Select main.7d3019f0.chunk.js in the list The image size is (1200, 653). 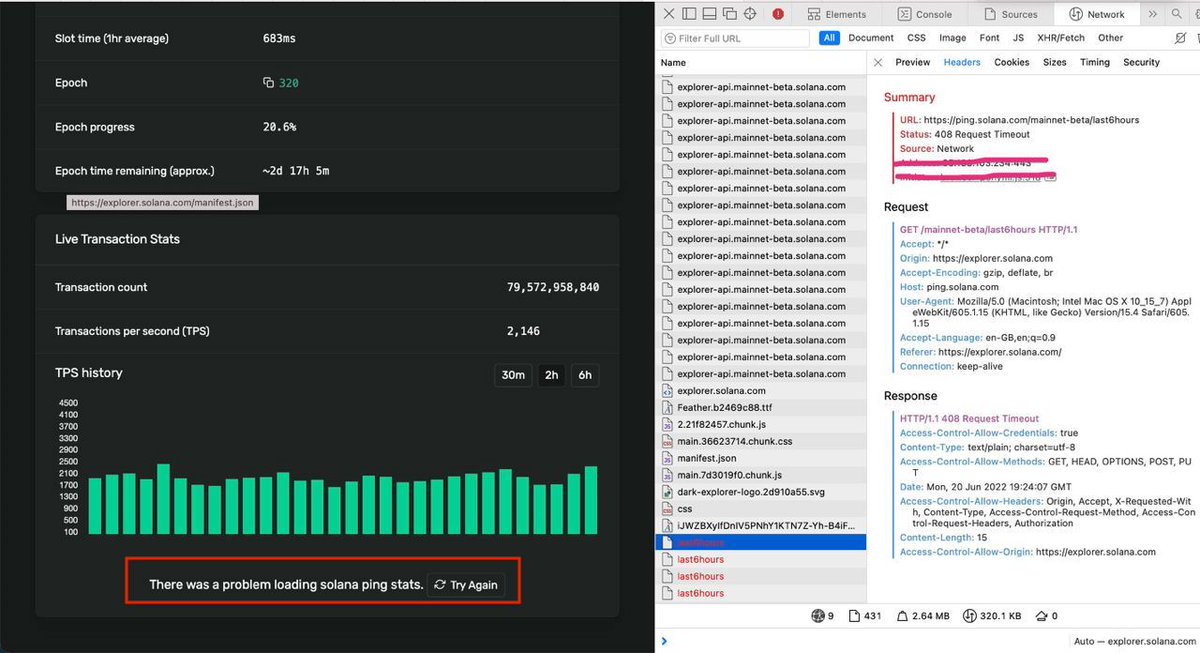[x=761, y=475]
